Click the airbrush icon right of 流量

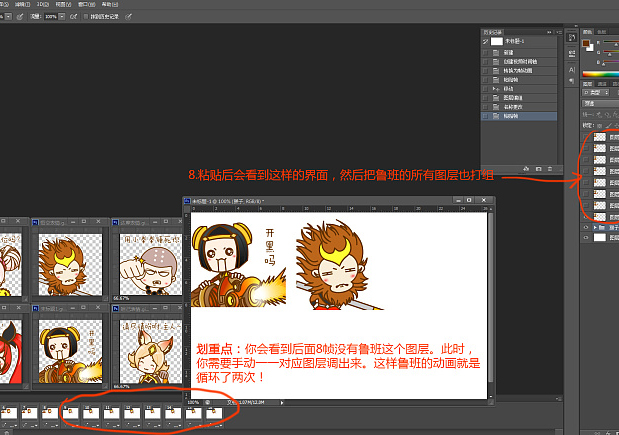[73, 17]
